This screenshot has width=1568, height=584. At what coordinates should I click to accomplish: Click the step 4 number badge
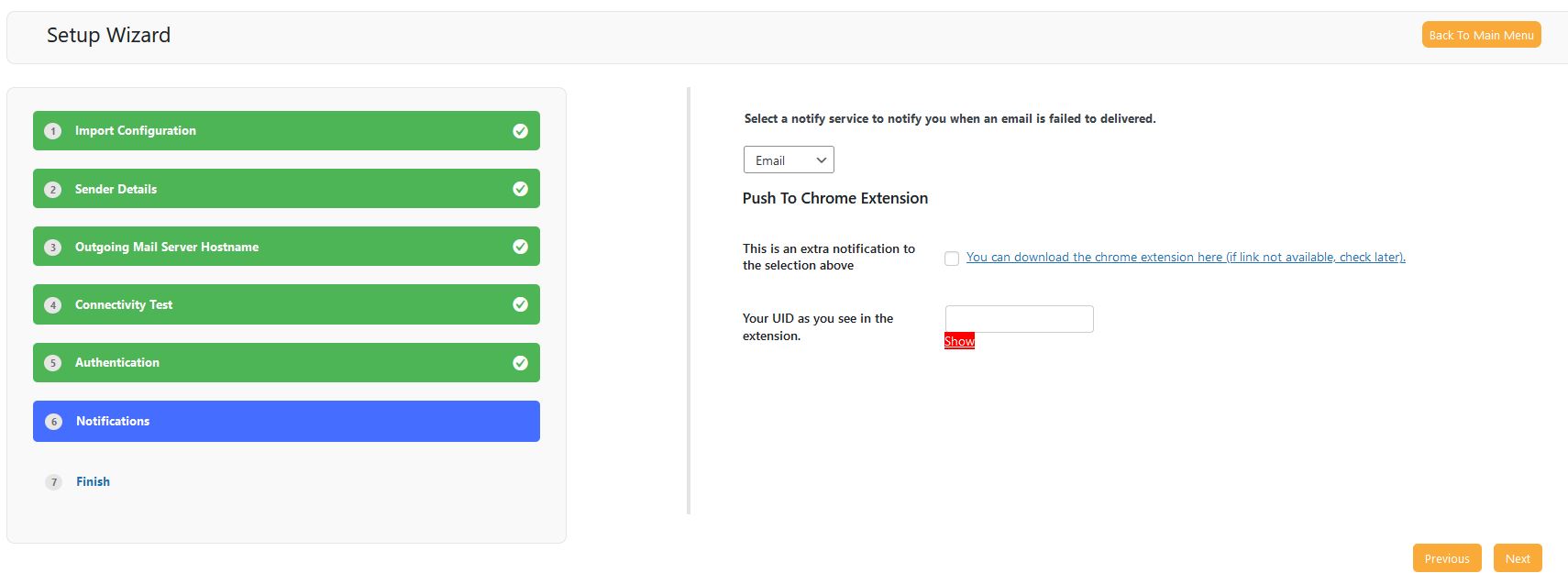(x=53, y=305)
